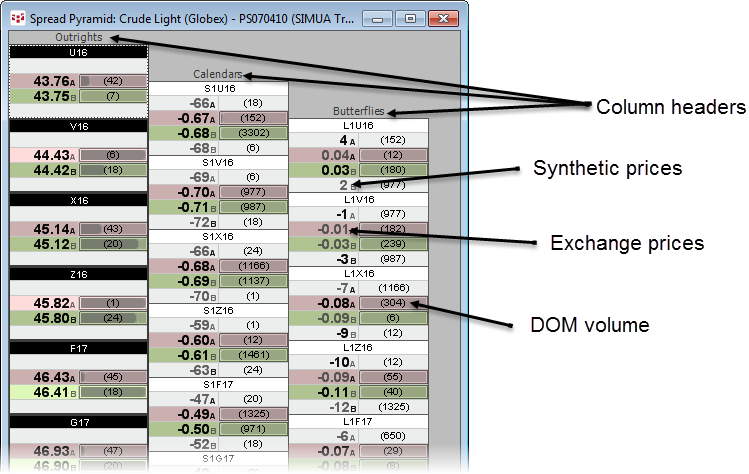749x474 pixels.
Task: Click the X16 bid volume bar showing 20
Action: pyautogui.click(x=112, y=244)
